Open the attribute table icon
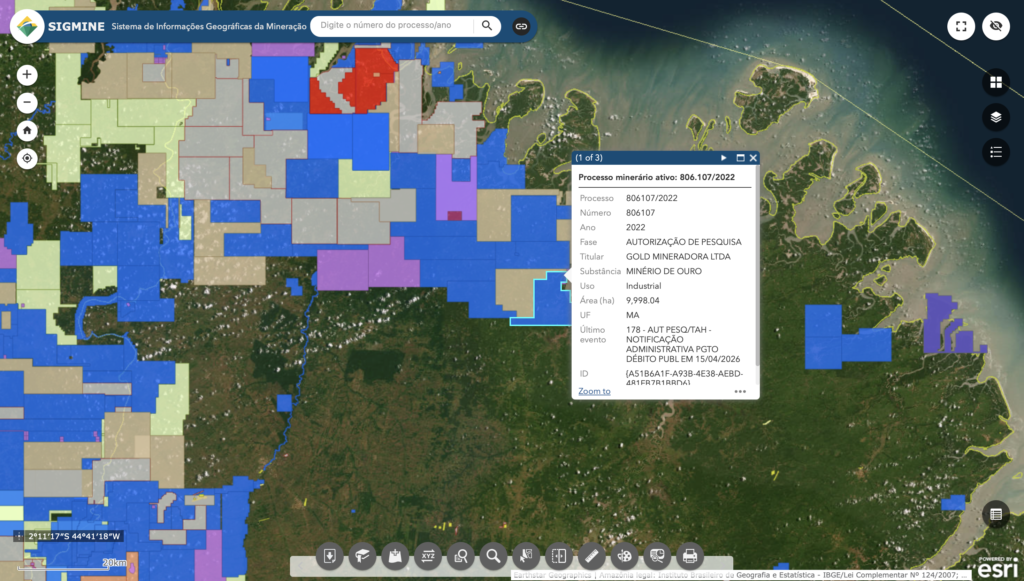 (996, 514)
